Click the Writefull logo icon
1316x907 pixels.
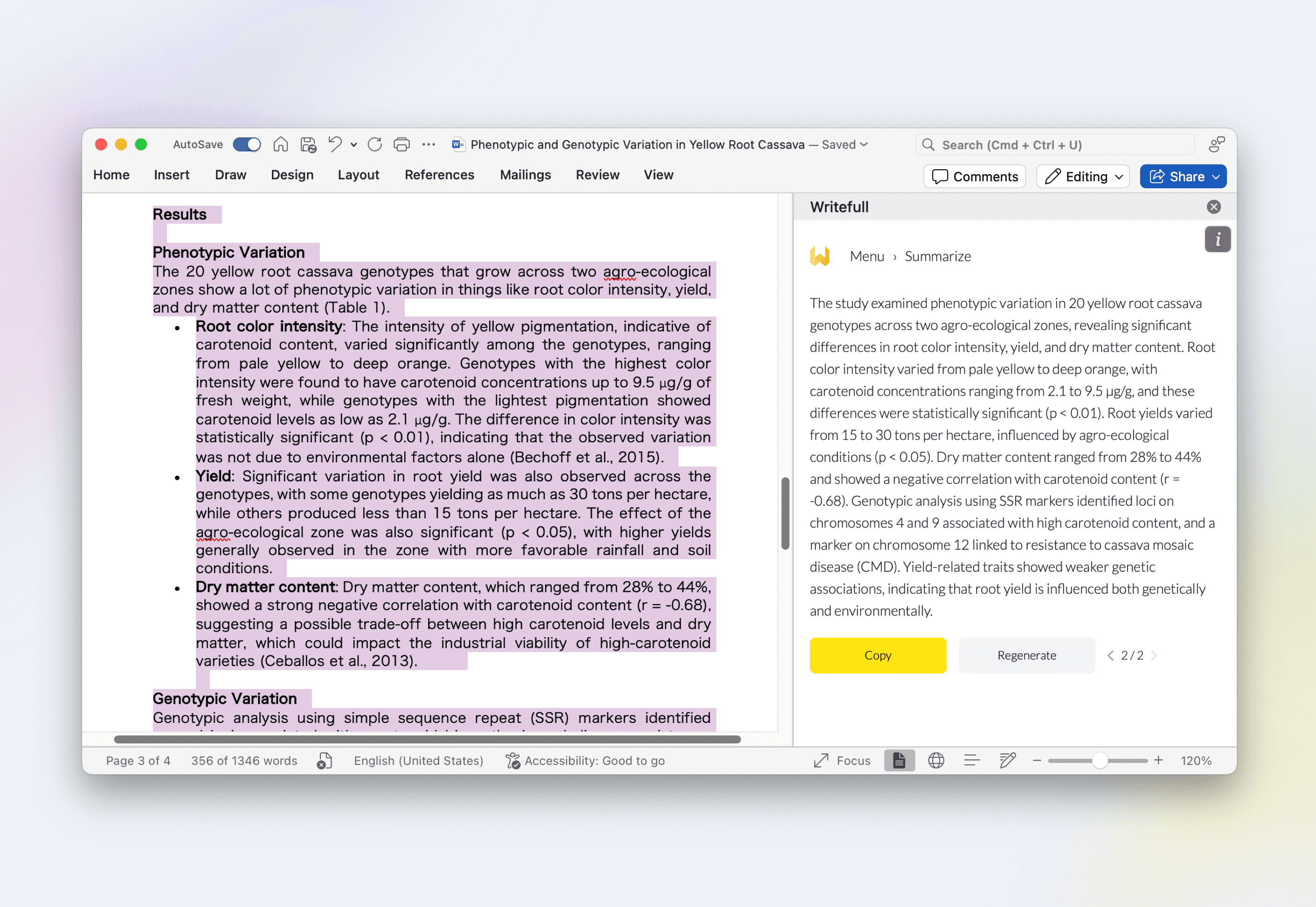pos(820,256)
